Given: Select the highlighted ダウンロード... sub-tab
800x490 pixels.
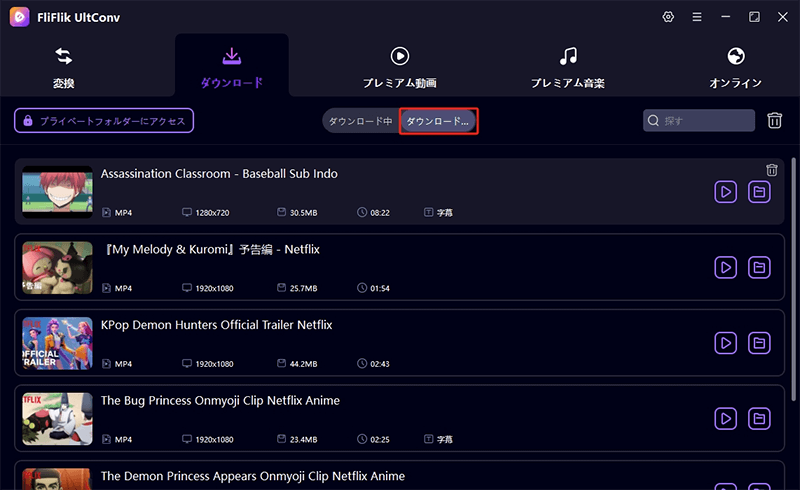Looking at the screenshot, I should point(438,121).
